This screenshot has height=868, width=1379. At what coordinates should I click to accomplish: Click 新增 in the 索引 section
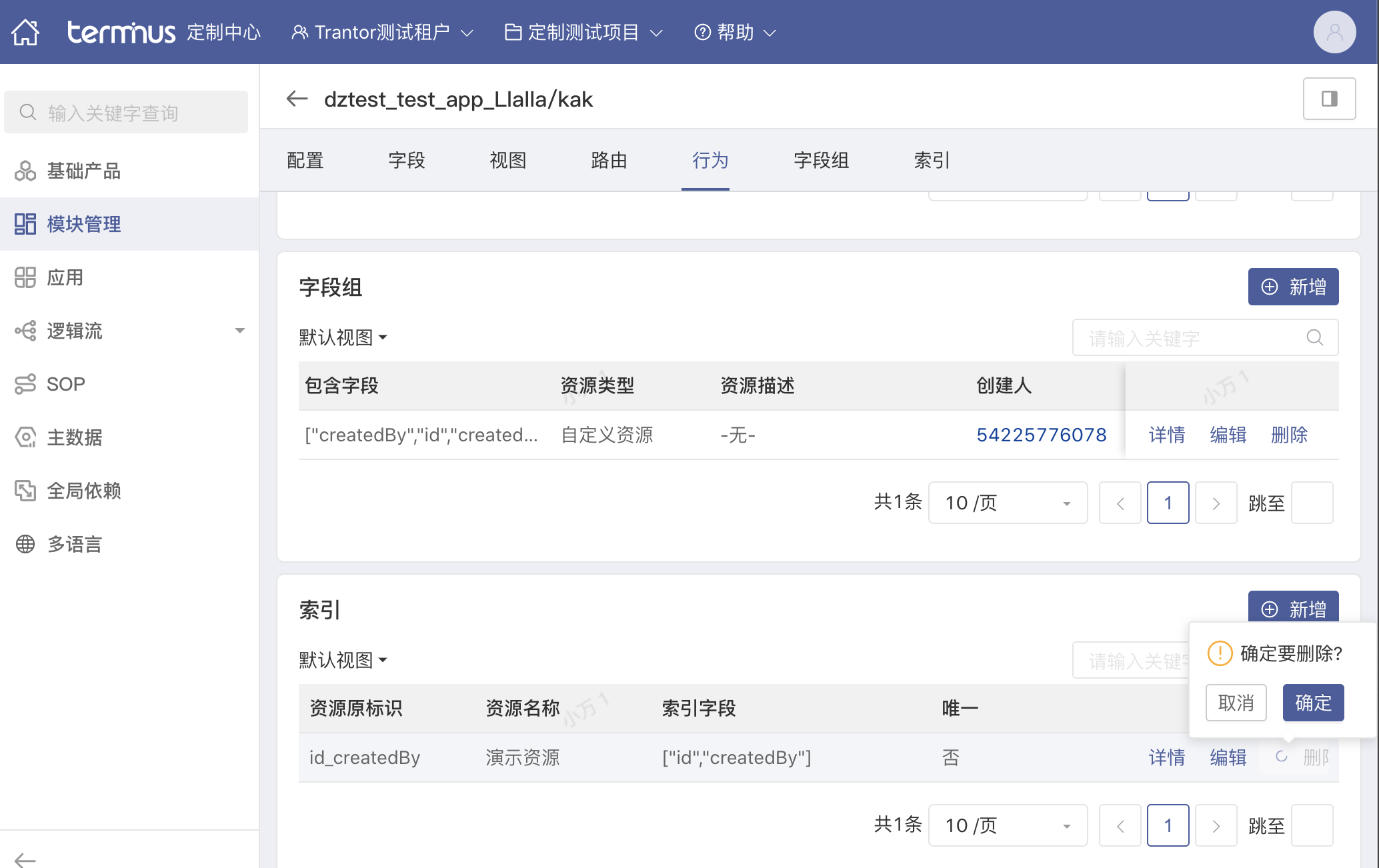(x=1293, y=608)
